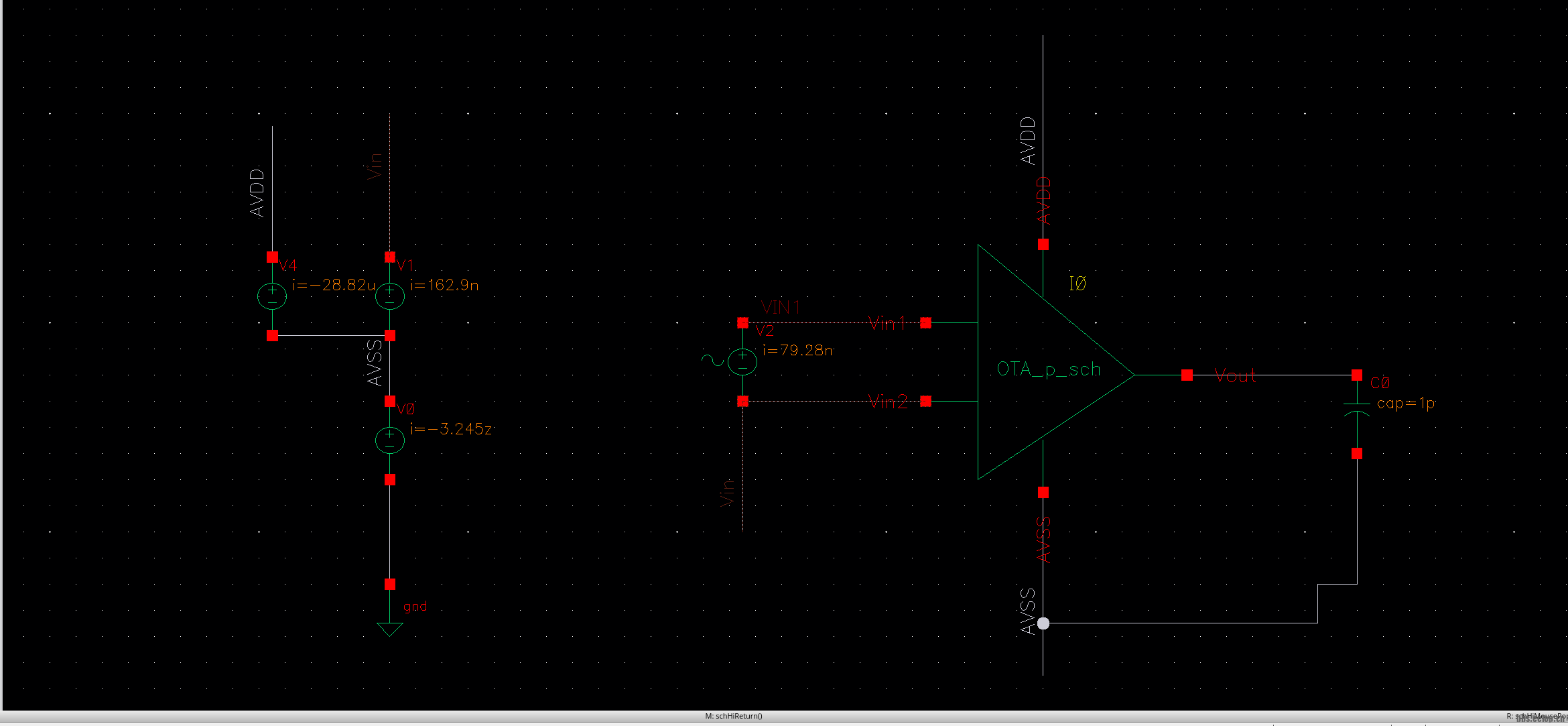
Task: Click the Vin2 input pin square
Action: coord(925,402)
